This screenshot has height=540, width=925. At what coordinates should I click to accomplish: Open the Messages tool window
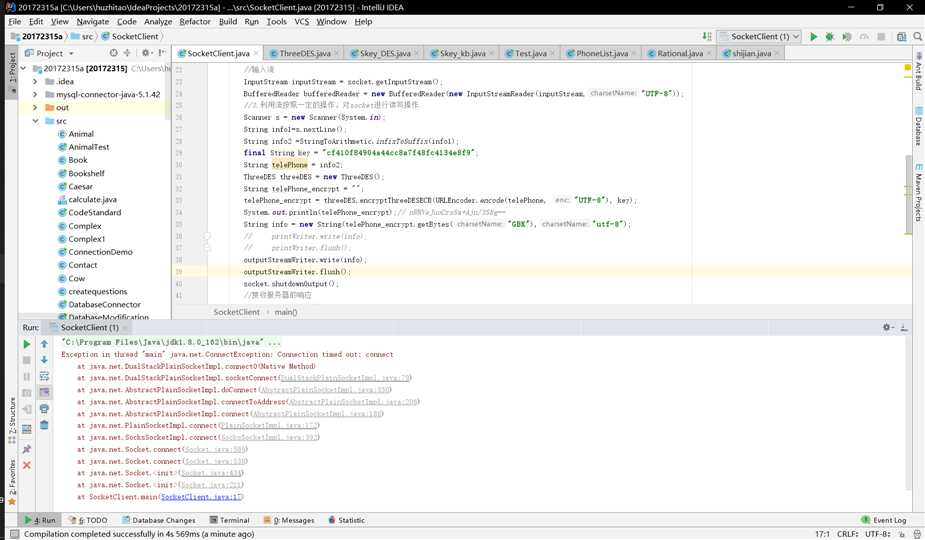pos(289,521)
